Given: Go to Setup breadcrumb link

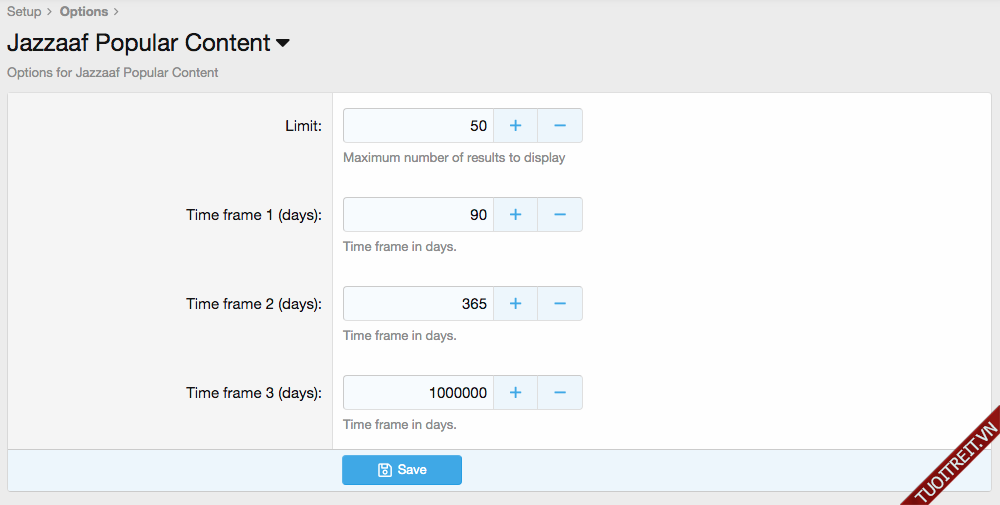Looking at the screenshot, I should point(24,12).
